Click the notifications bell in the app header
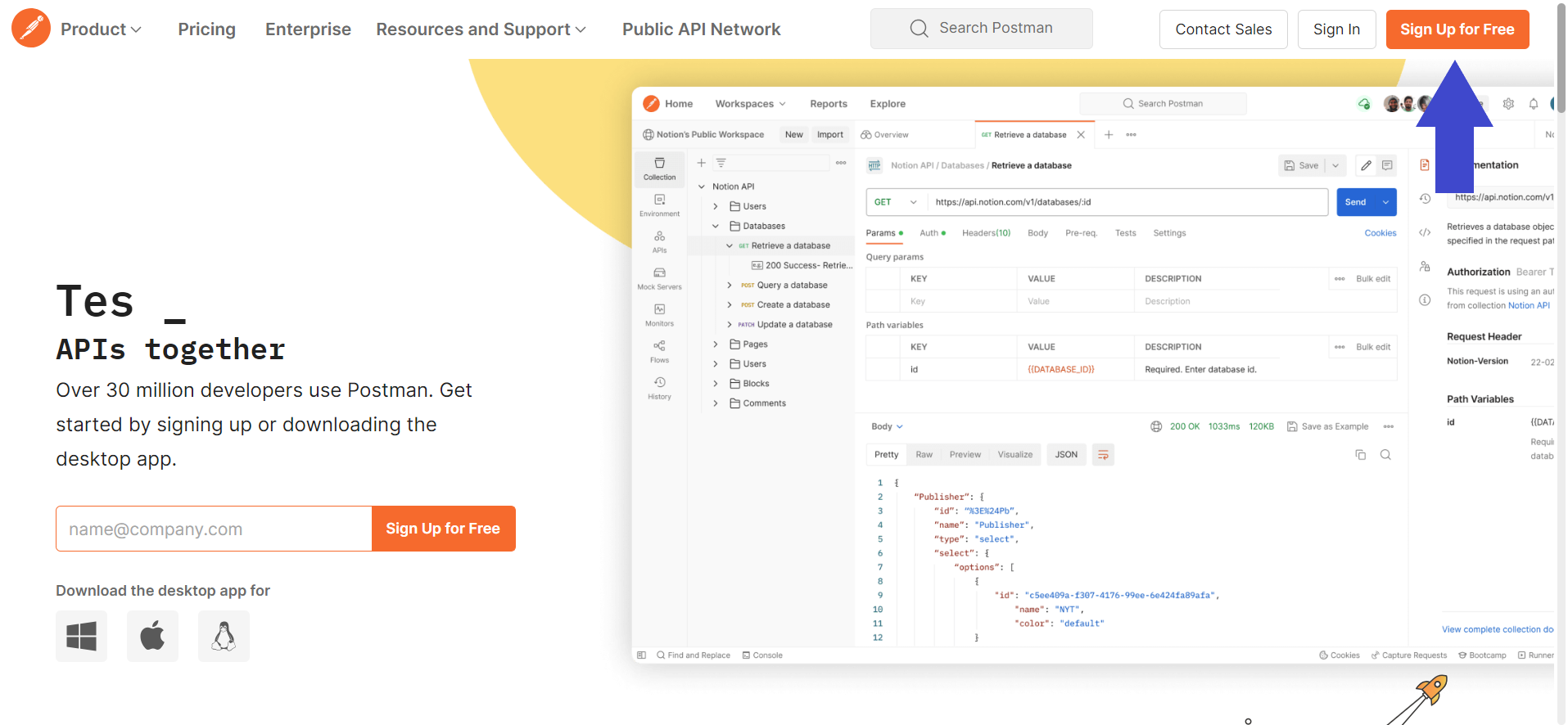Image resolution: width=1568 pixels, height=725 pixels. click(1534, 104)
